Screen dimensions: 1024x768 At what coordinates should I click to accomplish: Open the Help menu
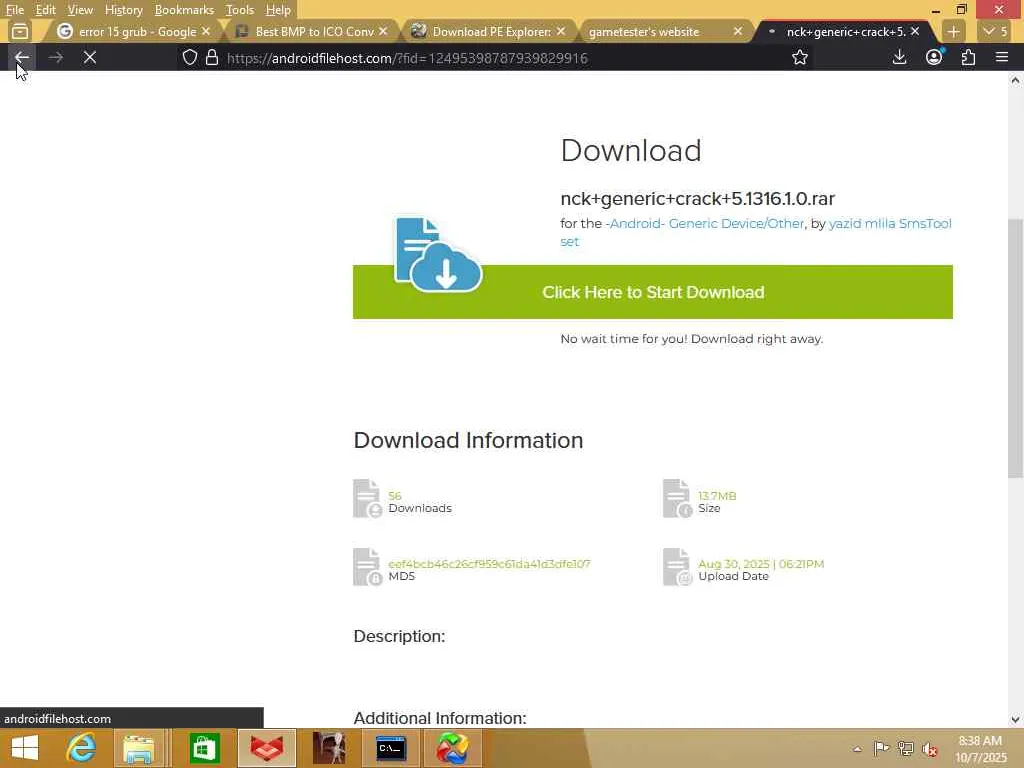278,10
